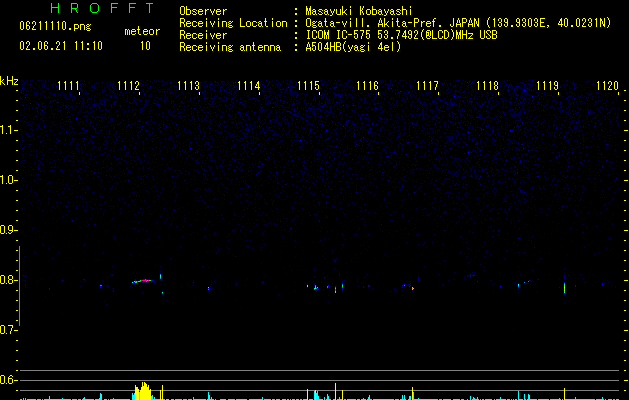Click the meteor count value 10
The width and height of the screenshot is (629, 400).
point(145,46)
